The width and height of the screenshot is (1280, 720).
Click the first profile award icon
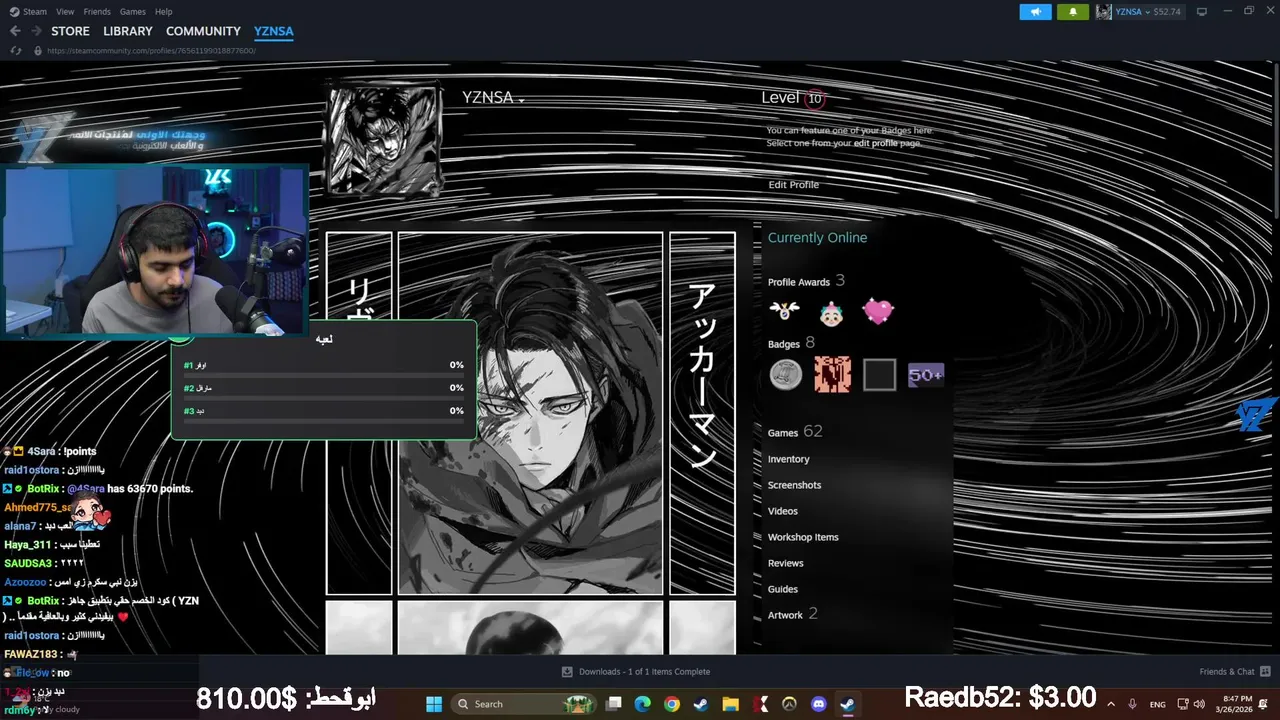(x=785, y=311)
